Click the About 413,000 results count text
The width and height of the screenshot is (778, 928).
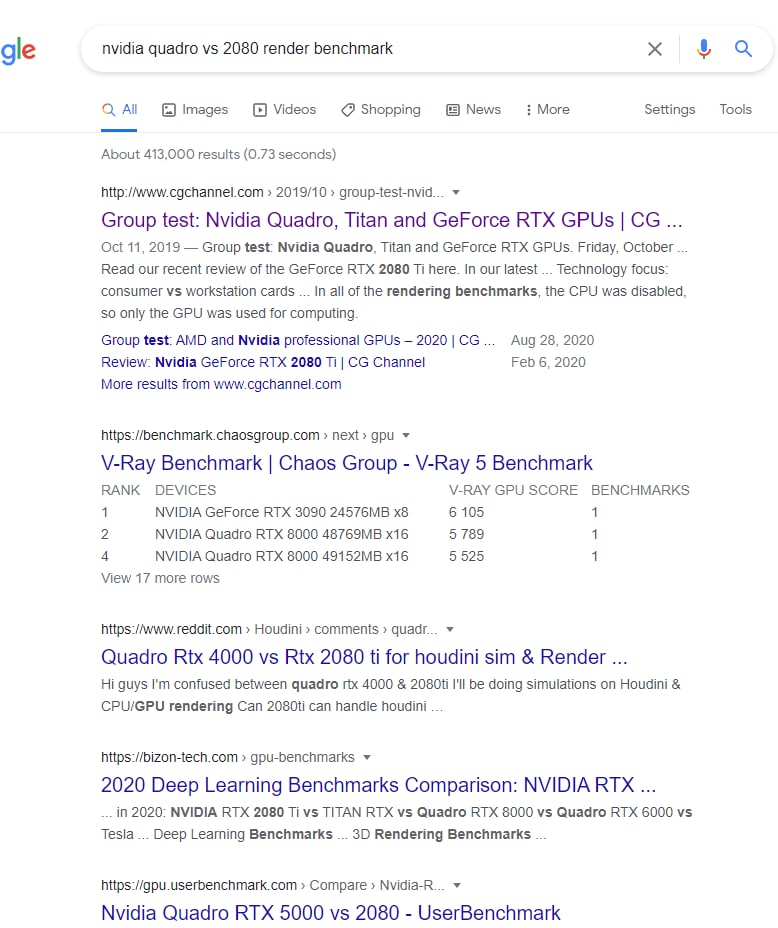click(x=218, y=154)
